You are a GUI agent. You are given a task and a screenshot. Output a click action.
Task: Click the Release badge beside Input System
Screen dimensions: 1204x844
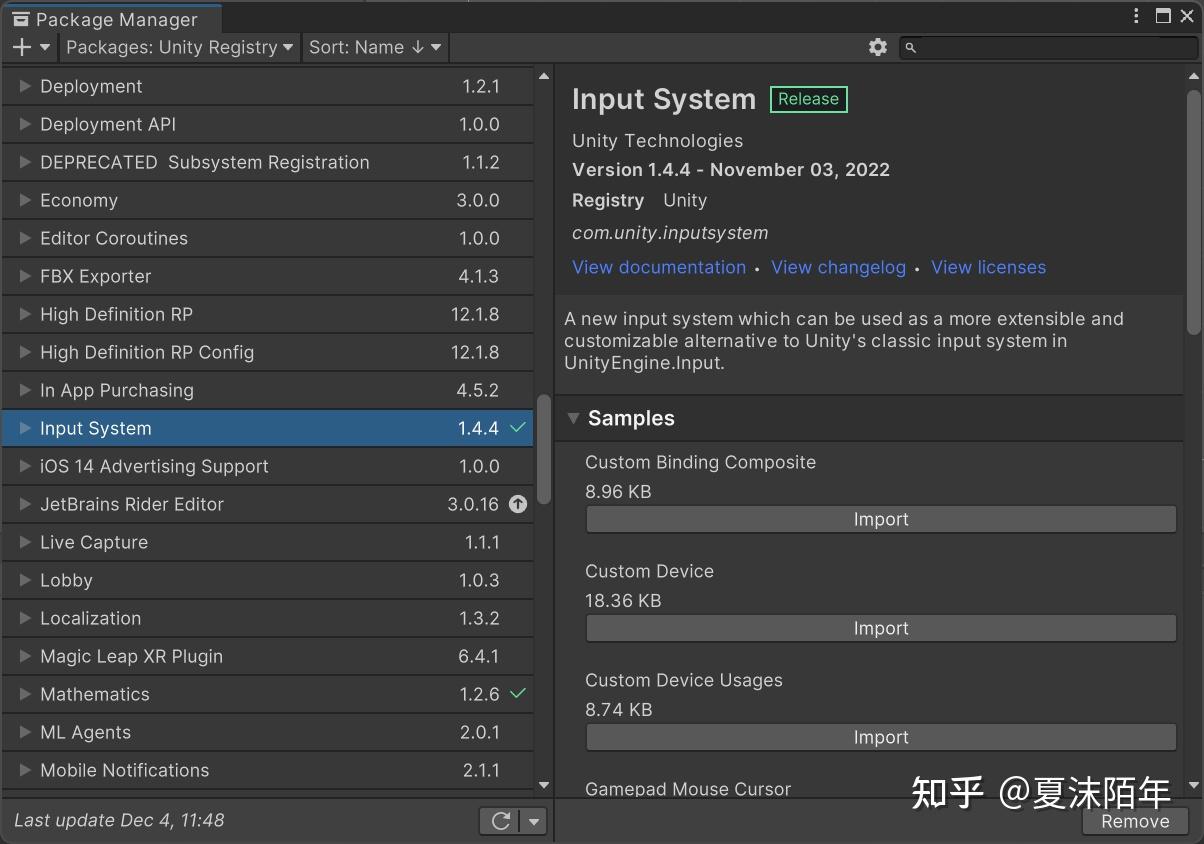[x=808, y=99]
